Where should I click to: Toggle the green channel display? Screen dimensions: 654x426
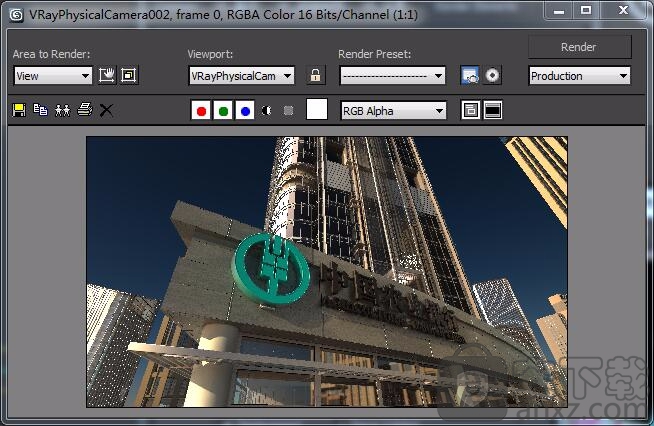pyautogui.click(x=223, y=111)
